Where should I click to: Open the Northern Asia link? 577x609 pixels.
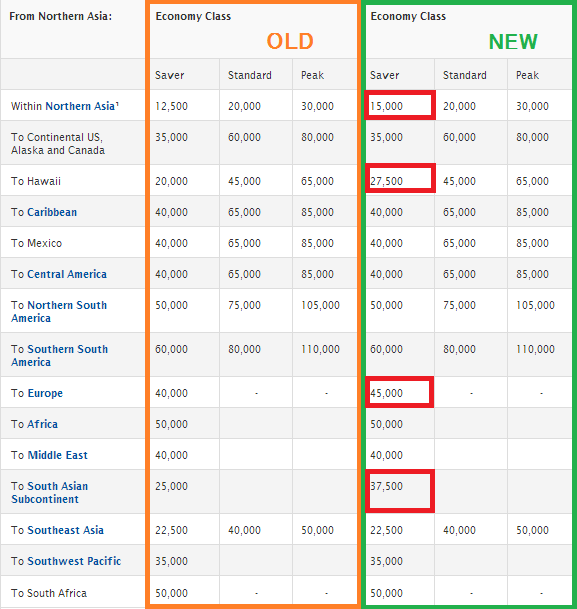pos(80,106)
